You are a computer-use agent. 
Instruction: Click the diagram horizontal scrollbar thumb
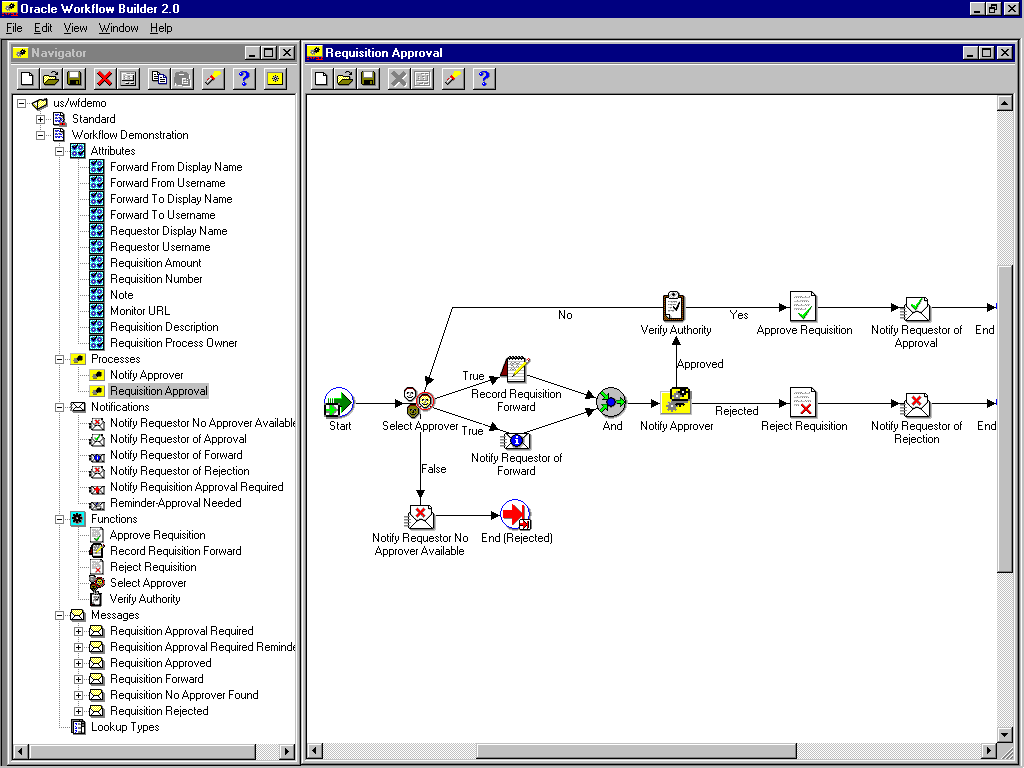pyautogui.click(x=636, y=751)
